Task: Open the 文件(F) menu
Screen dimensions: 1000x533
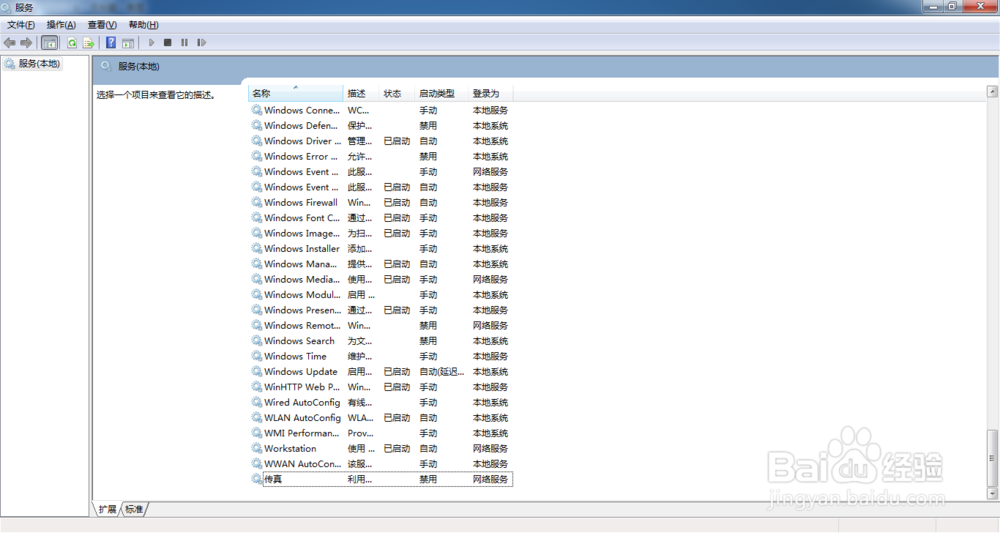Action: [21, 25]
